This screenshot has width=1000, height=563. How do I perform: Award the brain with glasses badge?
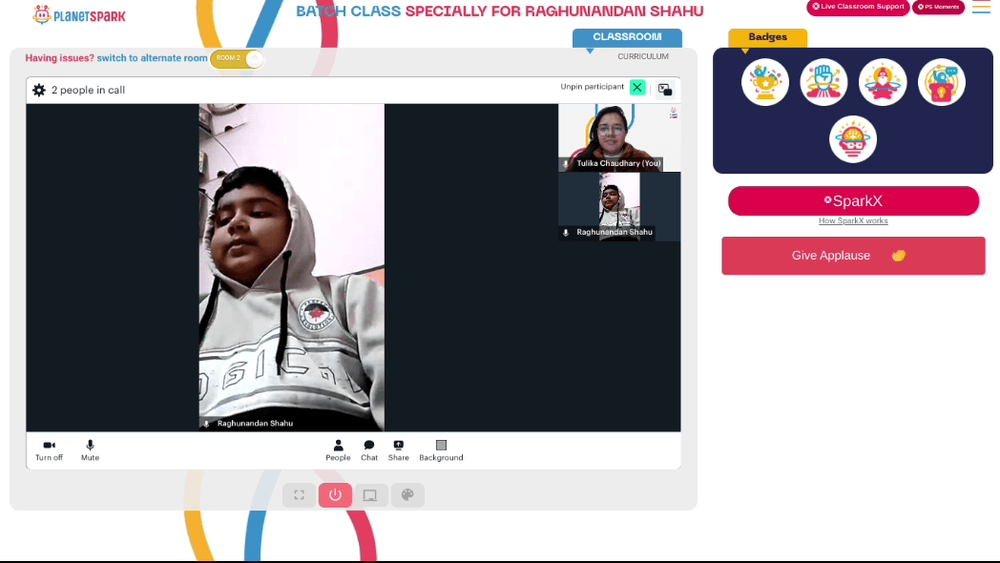pyautogui.click(x=853, y=139)
